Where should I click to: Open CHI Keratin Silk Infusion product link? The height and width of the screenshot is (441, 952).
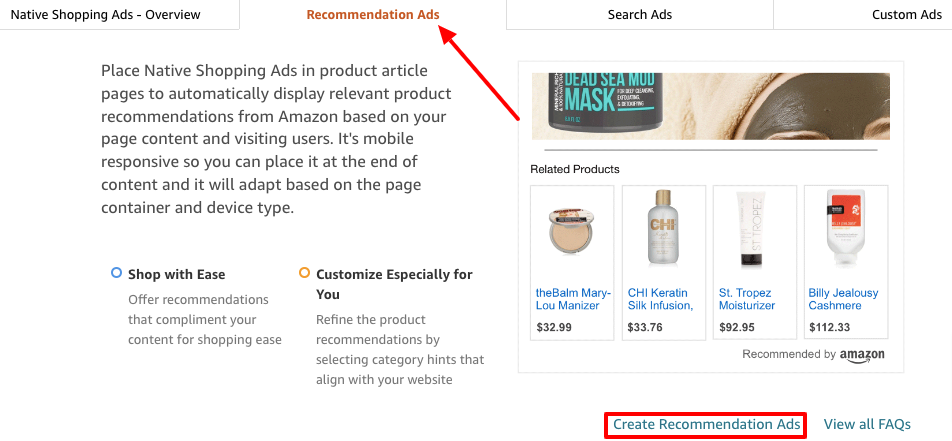(660, 299)
